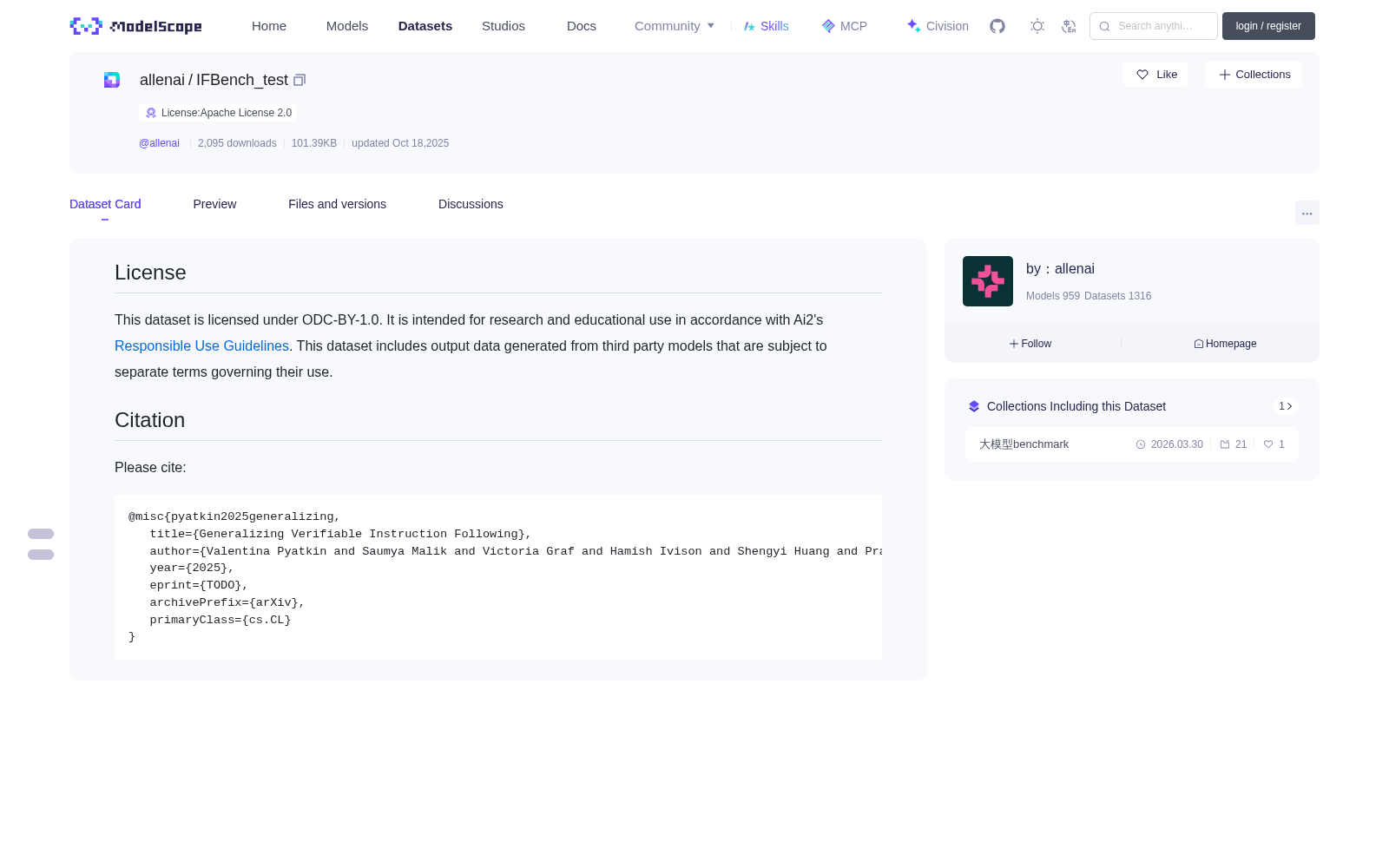Switch to the Discussions tab
The width and height of the screenshot is (1389, 868).
471,204
